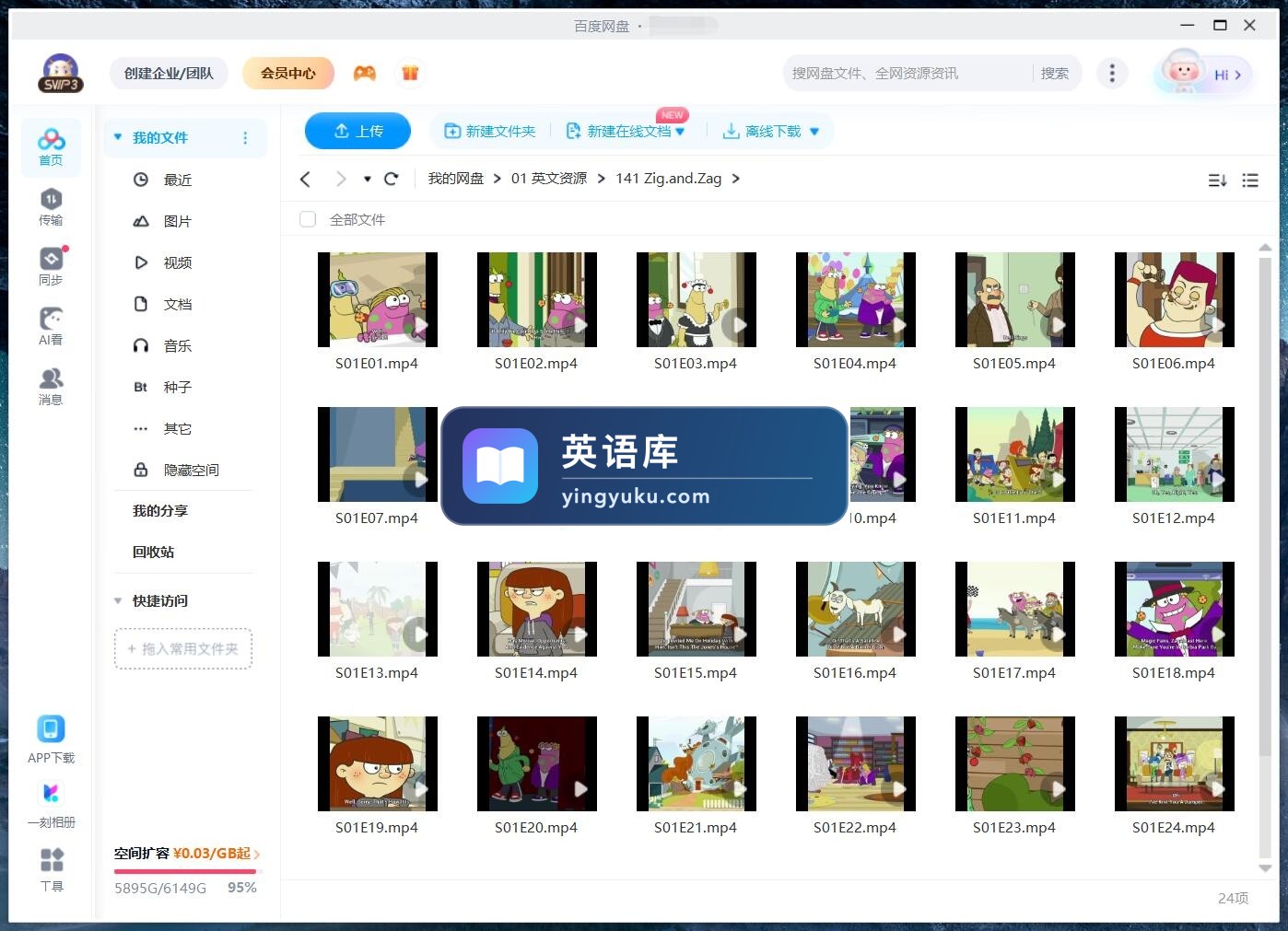1288x931 pixels.
Task: Click the S01E11.mp4 file name
Action: point(1014,518)
